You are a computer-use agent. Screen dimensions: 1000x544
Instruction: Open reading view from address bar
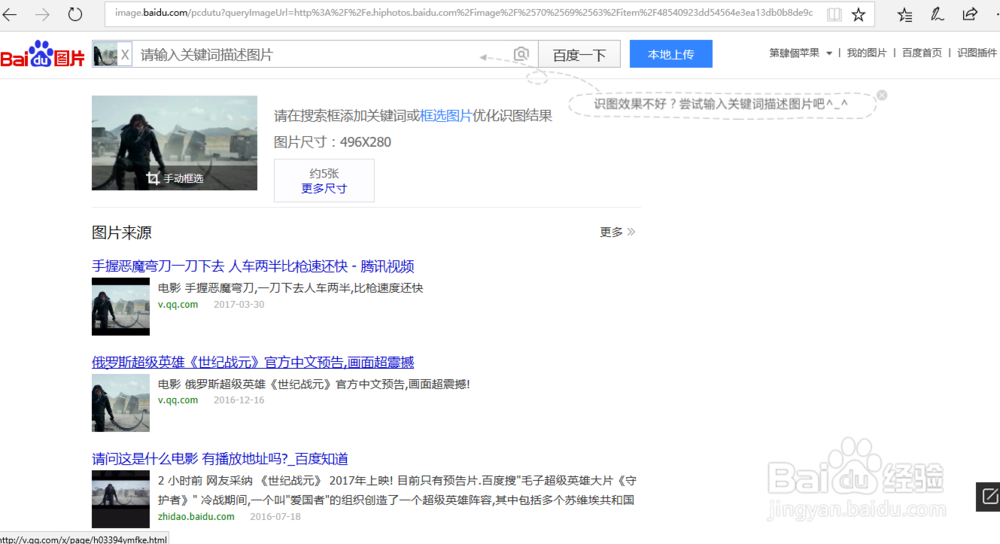(x=834, y=14)
